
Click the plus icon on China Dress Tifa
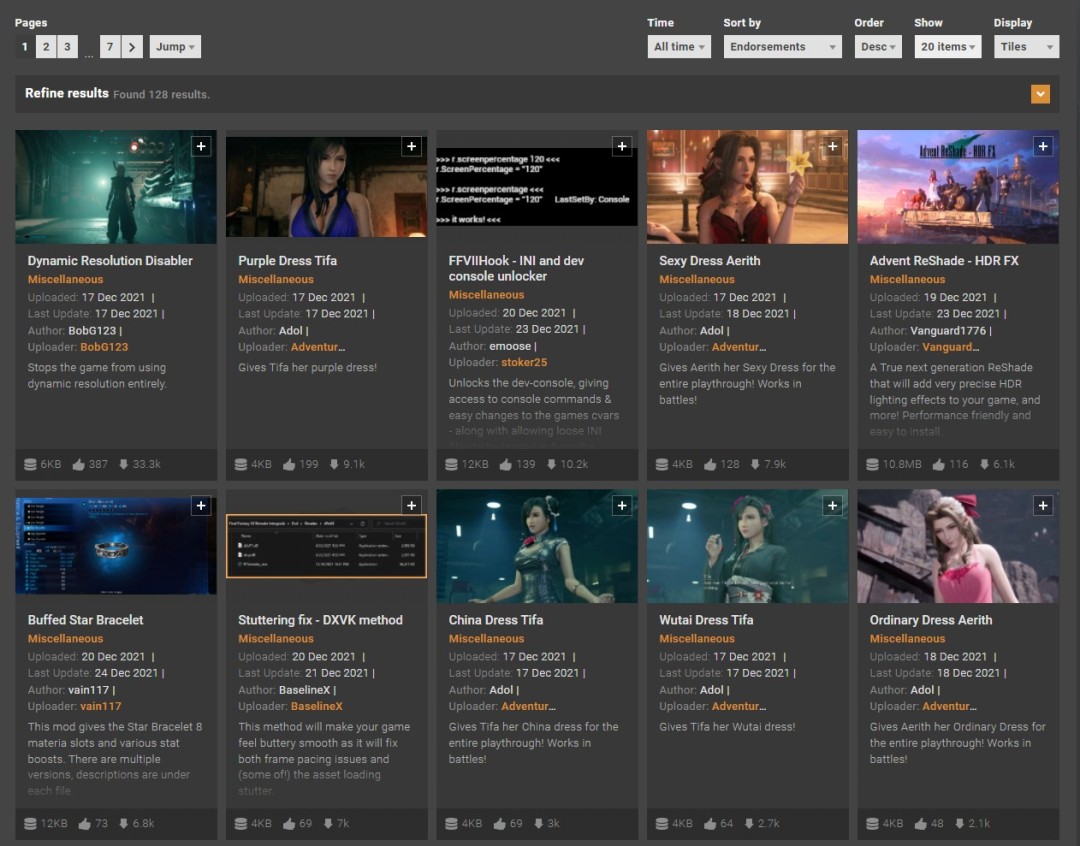622,506
